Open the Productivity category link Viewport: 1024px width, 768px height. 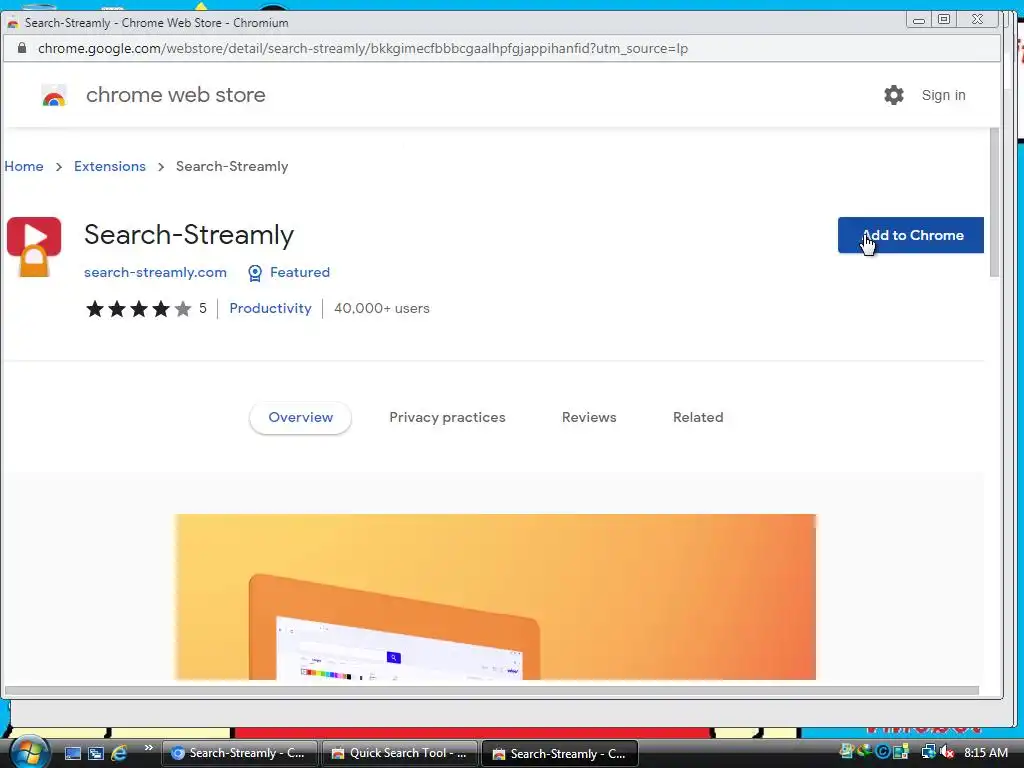click(x=270, y=308)
